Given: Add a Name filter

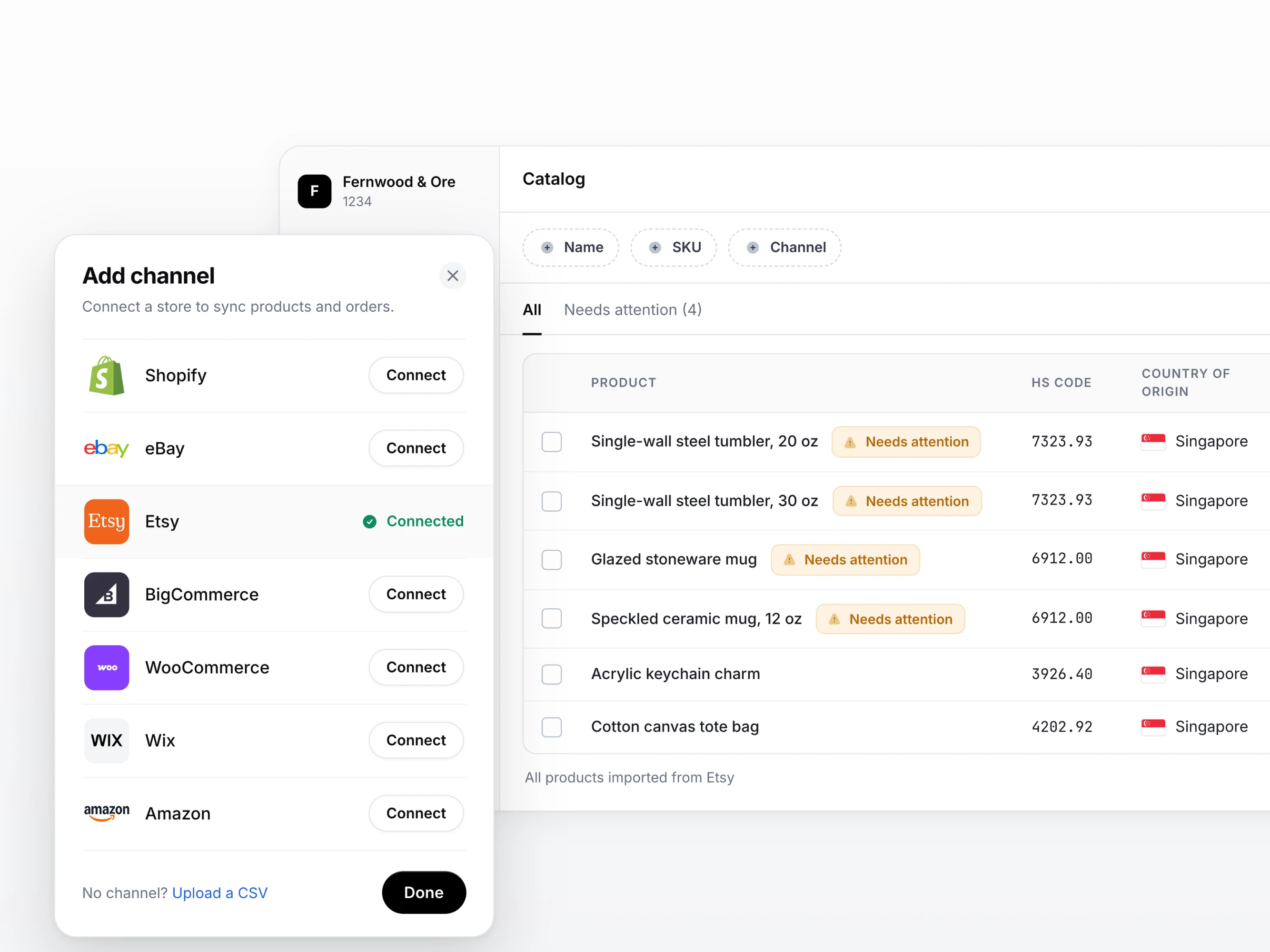Looking at the screenshot, I should tap(571, 248).
